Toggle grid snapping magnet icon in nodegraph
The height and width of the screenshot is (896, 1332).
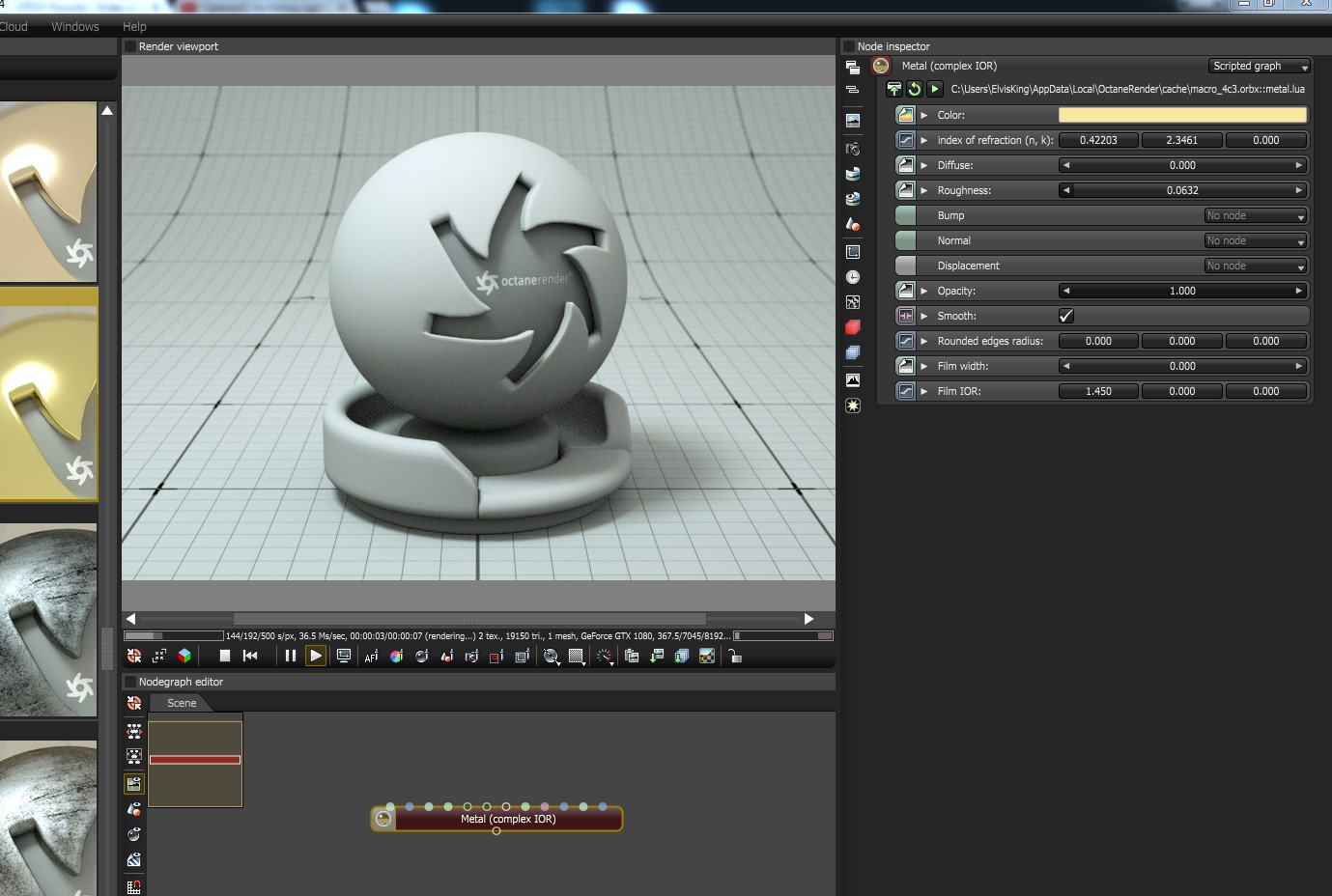(x=134, y=886)
